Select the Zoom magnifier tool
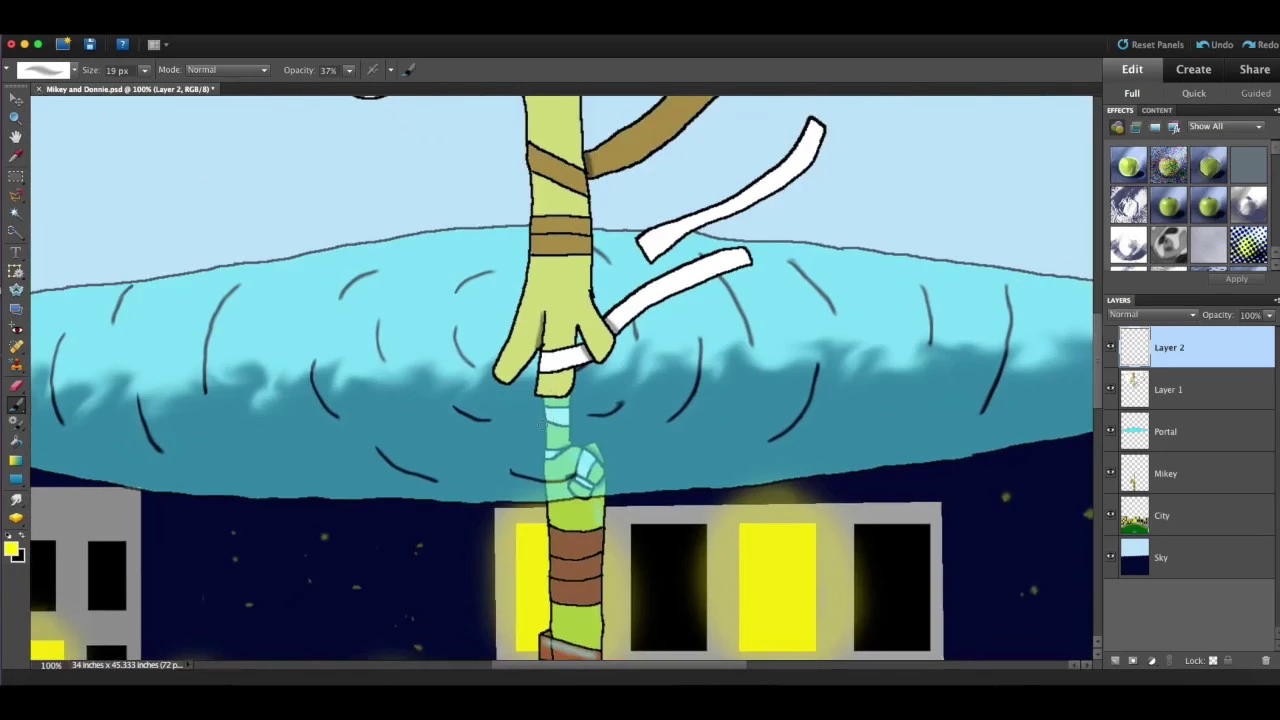 click(16, 118)
